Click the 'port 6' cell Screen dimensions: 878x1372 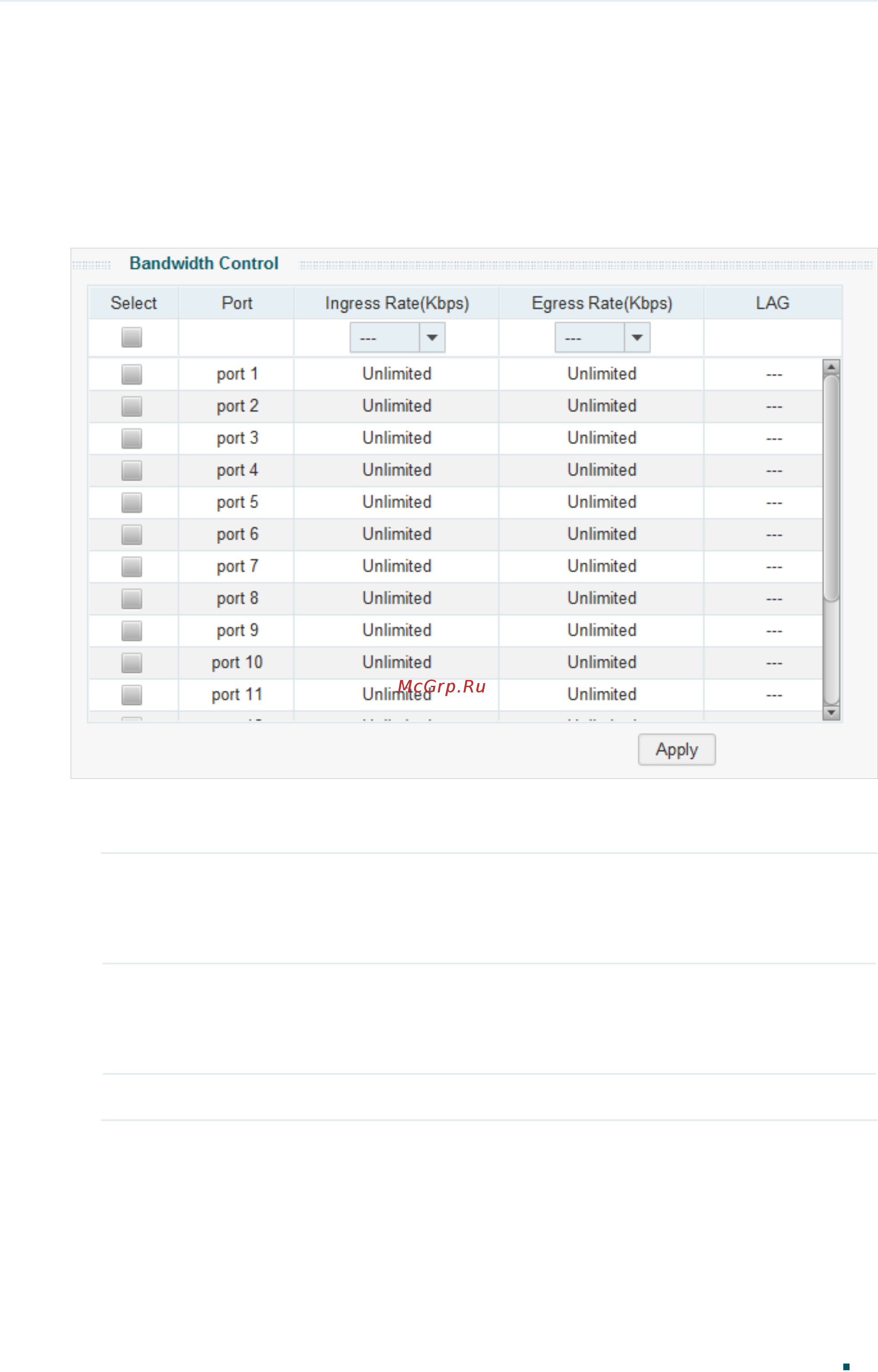tap(237, 534)
